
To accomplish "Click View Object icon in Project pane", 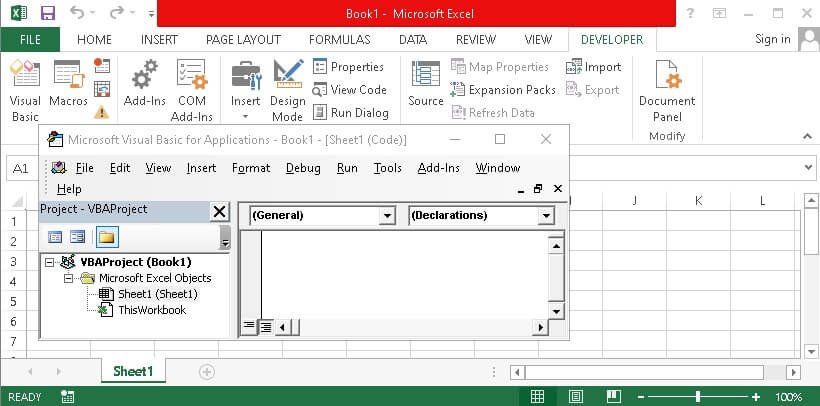I will (x=77, y=237).
